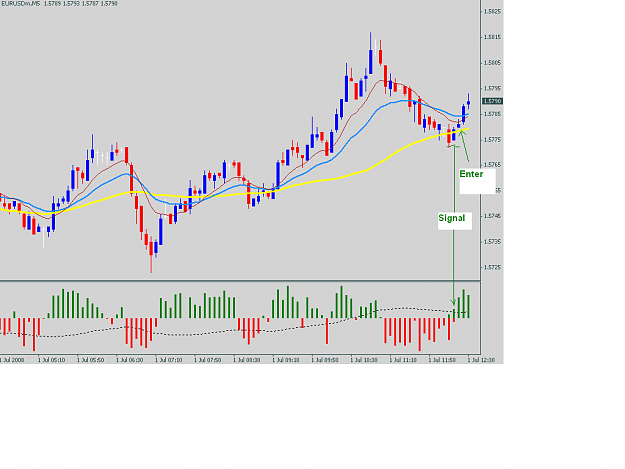This screenshot has width=625, height=469.
Task: Click the 1 Jul 11:50 time label
Action: tap(442, 360)
